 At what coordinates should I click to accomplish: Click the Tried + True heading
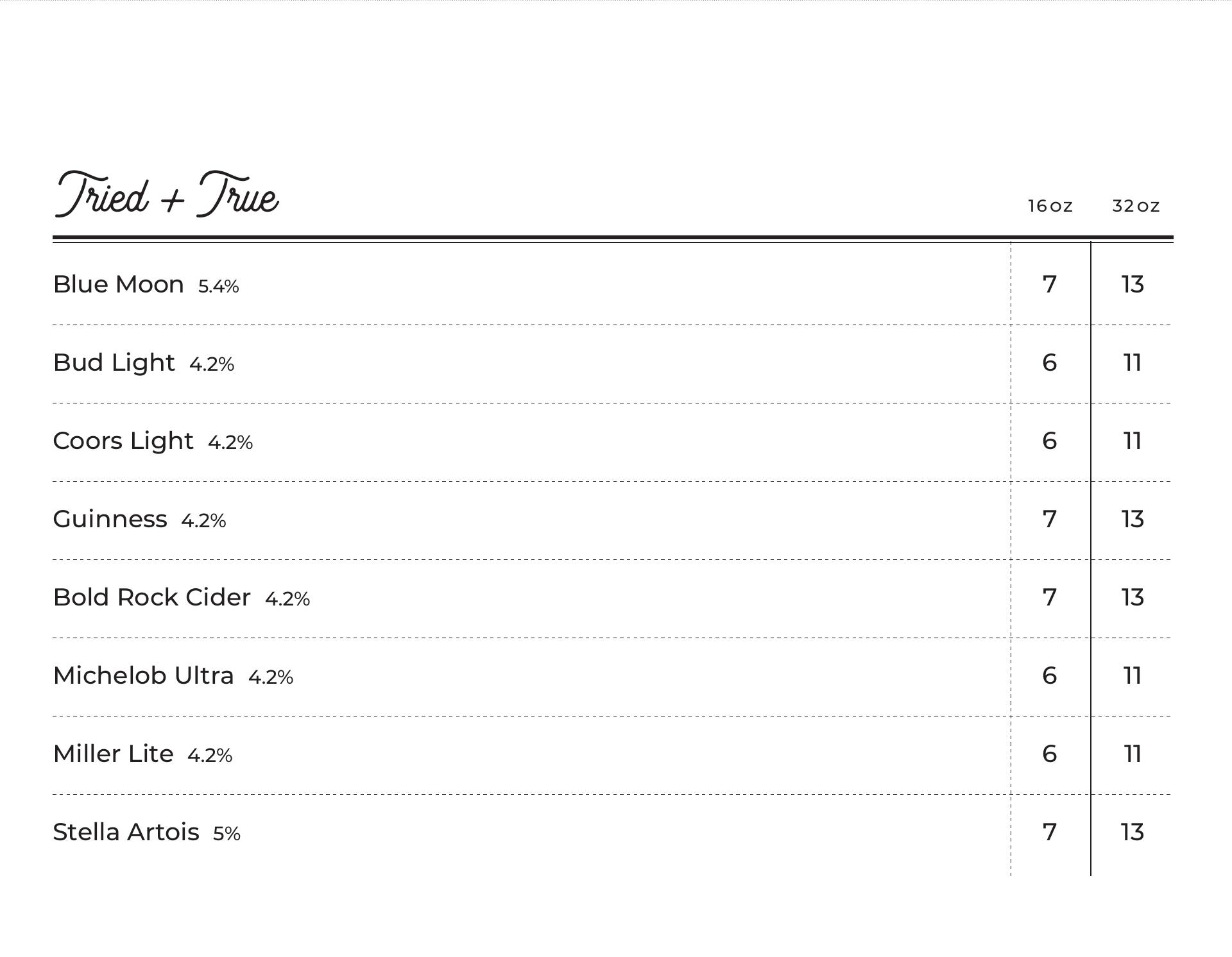tap(167, 195)
